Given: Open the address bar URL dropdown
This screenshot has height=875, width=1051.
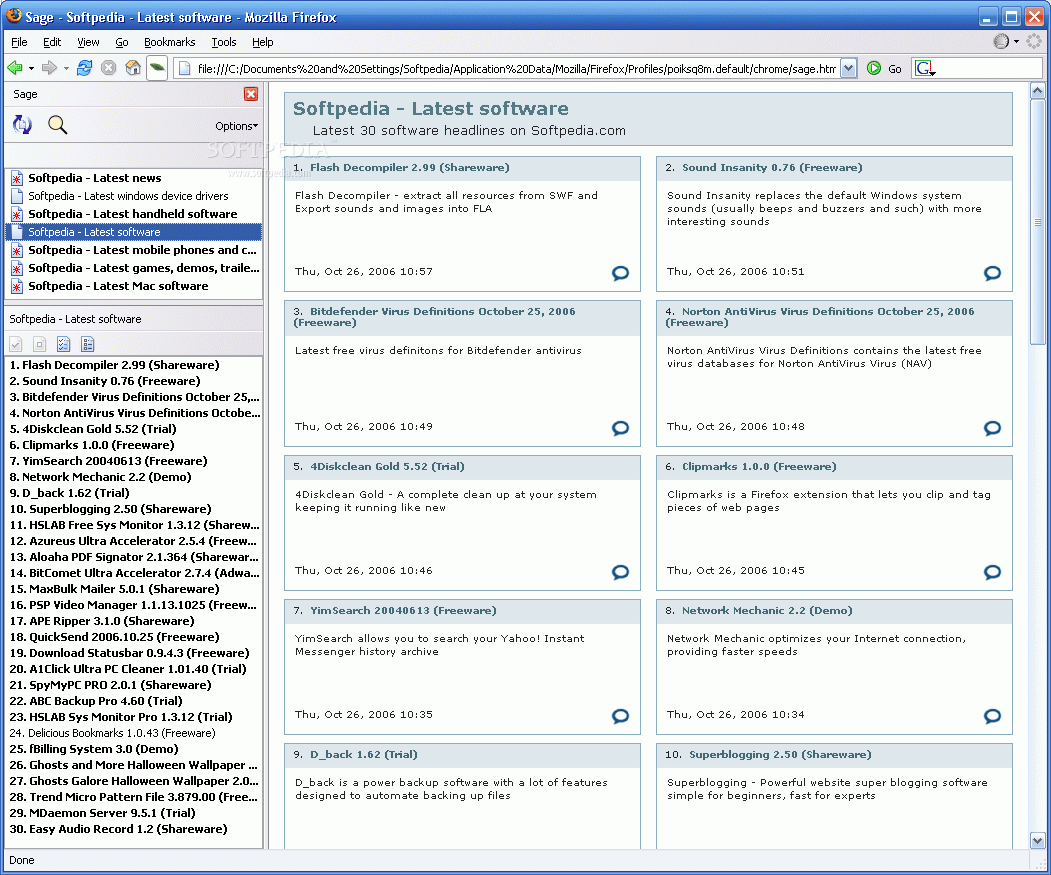Looking at the screenshot, I should [849, 68].
